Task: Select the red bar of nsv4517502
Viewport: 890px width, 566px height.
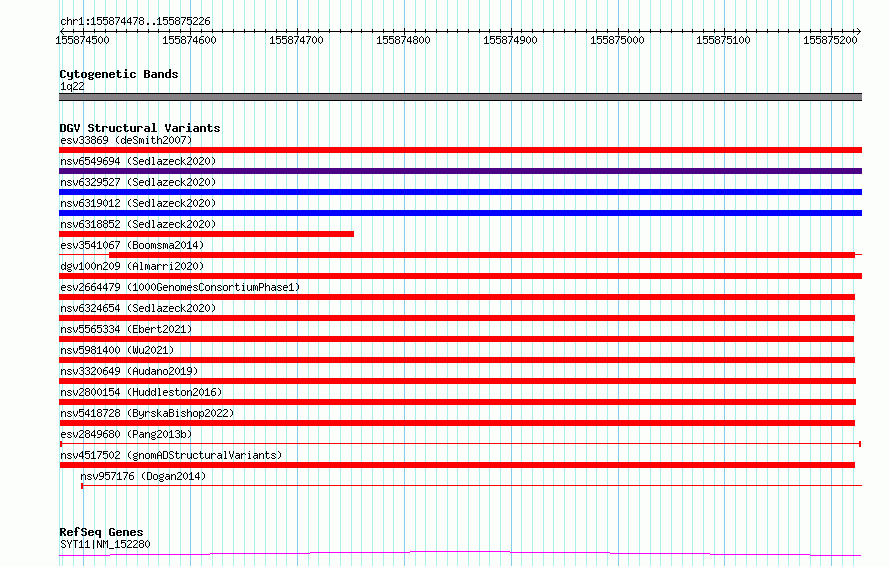Action: click(457, 465)
